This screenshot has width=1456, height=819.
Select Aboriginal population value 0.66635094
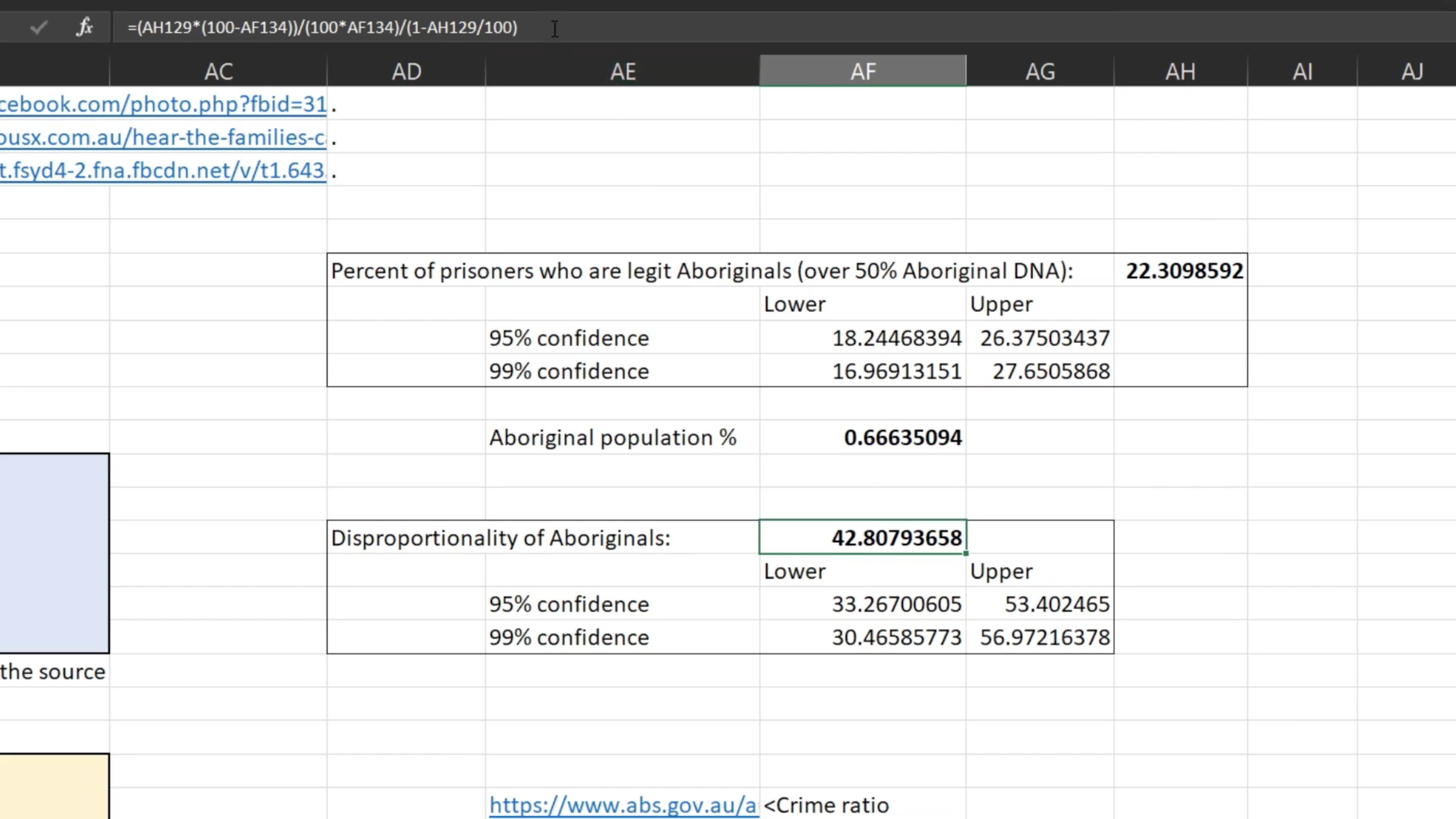pos(902,438)
